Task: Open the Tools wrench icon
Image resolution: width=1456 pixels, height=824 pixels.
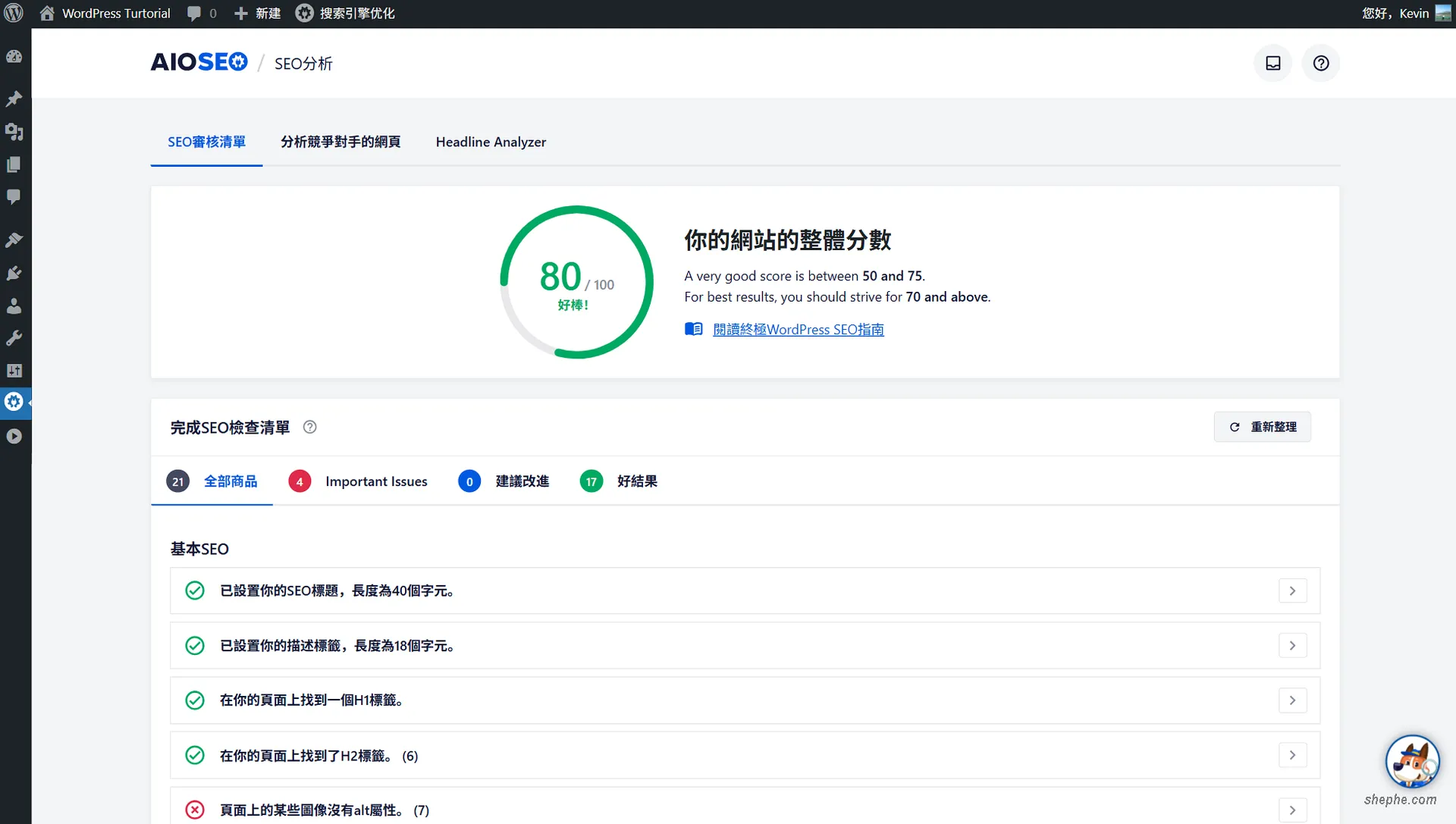Action: point(14,338)
